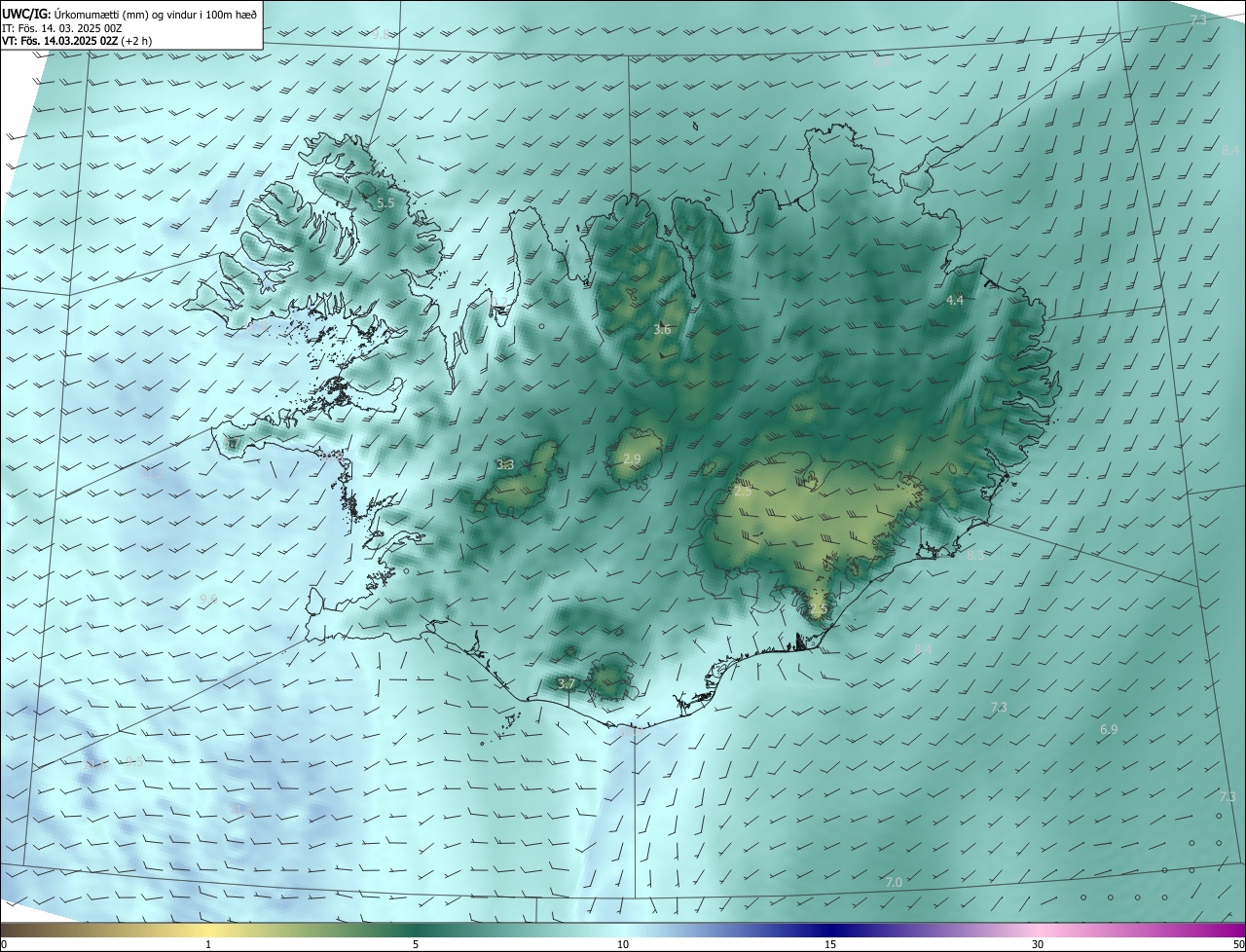Click the 7.0 value near the bottom
This screenshot has height=952, width=1246.
[894, 882]
